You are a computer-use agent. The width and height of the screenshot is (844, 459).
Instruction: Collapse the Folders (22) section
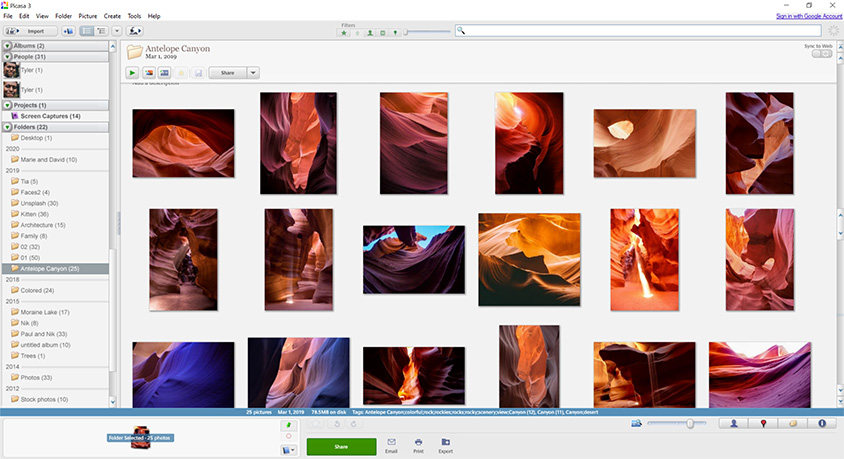coord(8,127)
